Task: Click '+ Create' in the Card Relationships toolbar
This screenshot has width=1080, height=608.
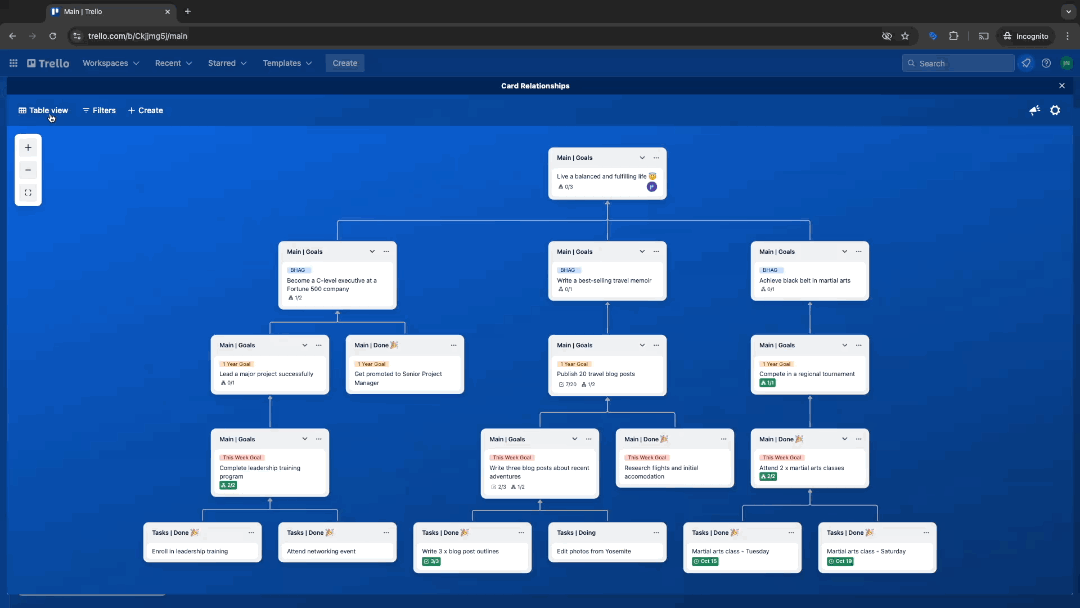Action: coord(145,110)
